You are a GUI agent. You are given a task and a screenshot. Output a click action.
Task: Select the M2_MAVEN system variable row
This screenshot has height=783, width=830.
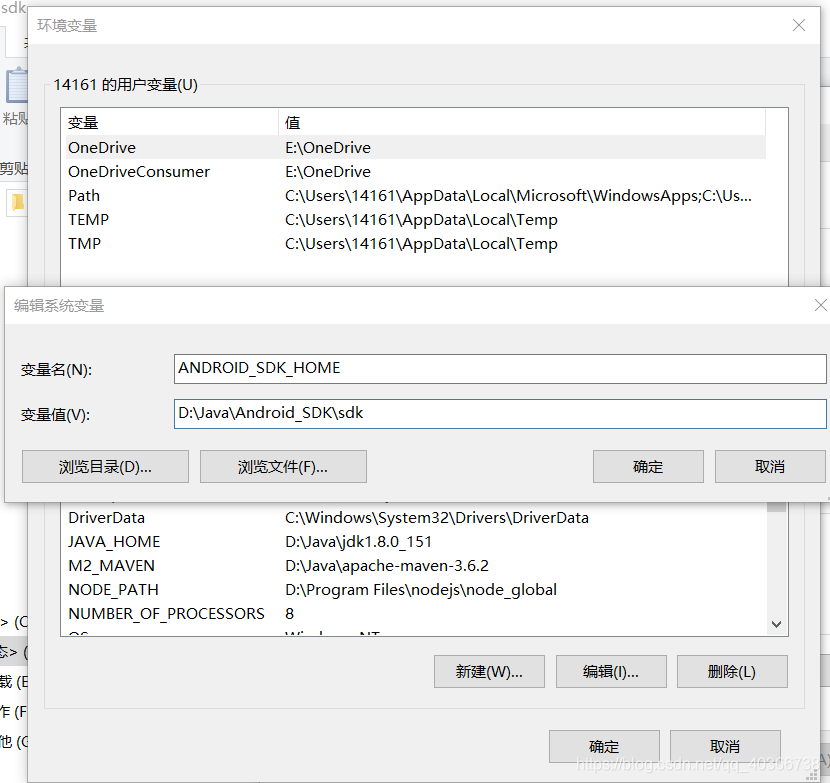point(416,565)
